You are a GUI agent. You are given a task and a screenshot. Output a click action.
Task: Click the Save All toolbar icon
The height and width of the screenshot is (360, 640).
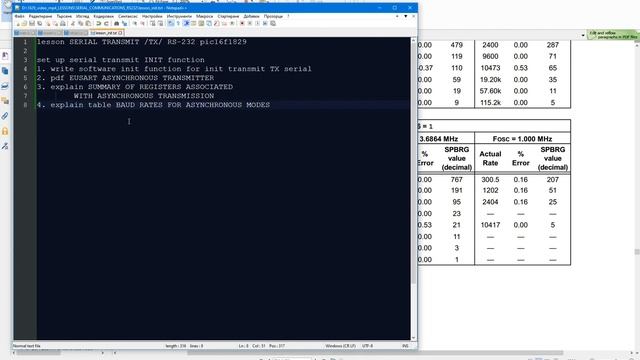[x=39, y=24]
